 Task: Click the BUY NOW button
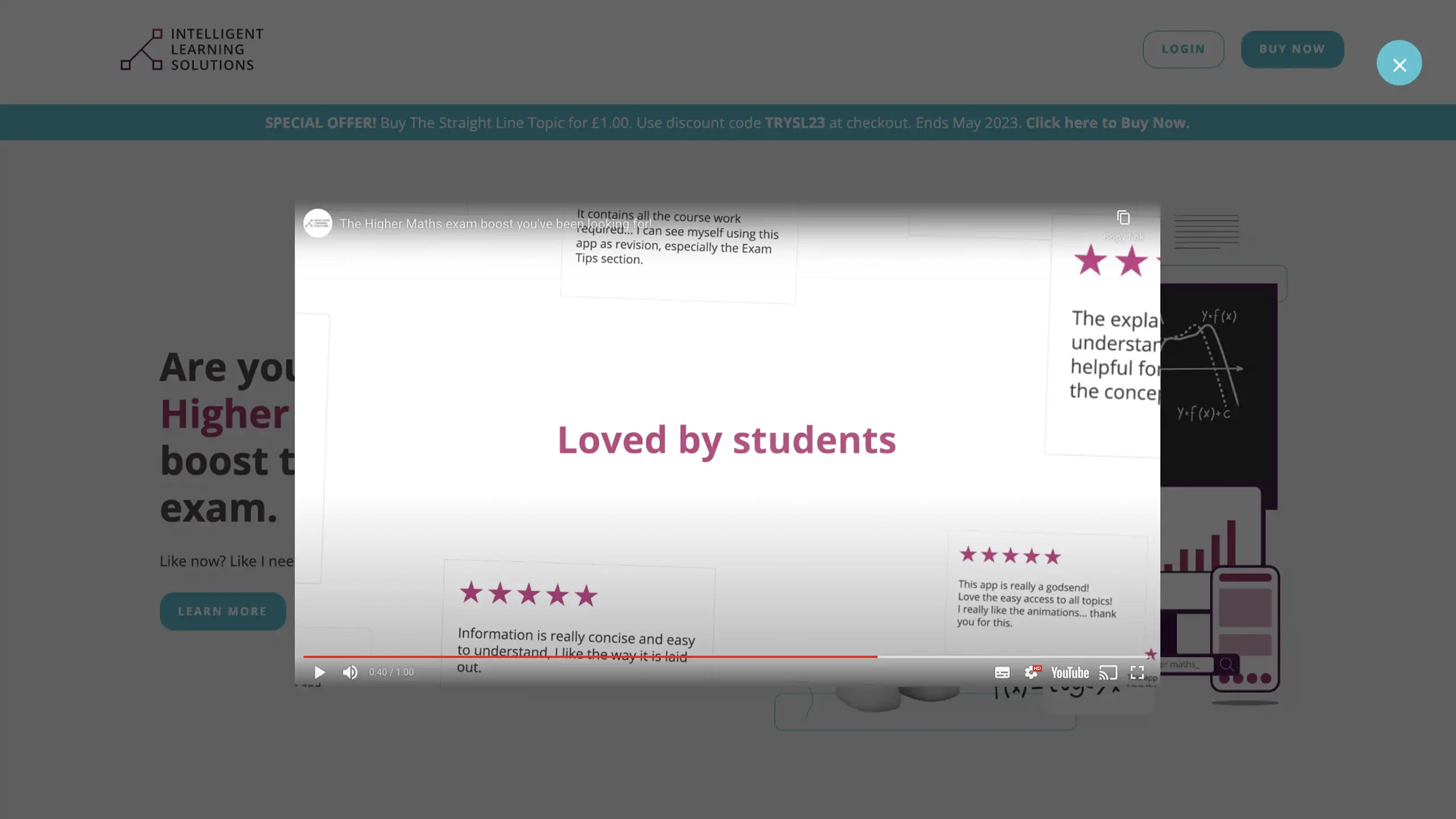click(1292, 49)
